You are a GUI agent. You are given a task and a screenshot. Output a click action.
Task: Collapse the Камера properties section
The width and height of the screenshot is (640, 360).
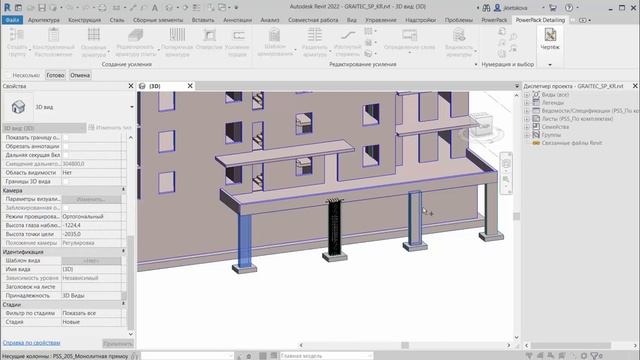click(x=123, y=190)
